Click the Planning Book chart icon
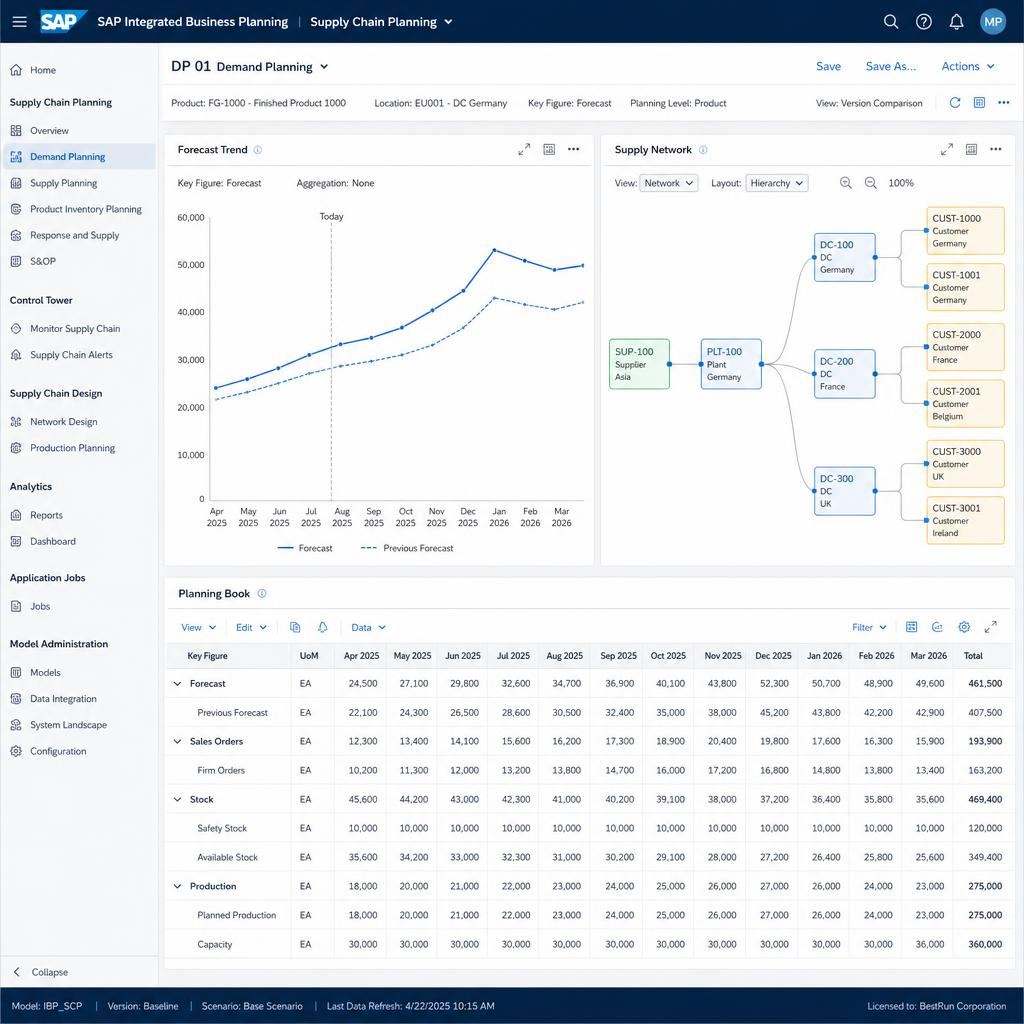Screen dimensions: 1024x1024 coord(937,627)
